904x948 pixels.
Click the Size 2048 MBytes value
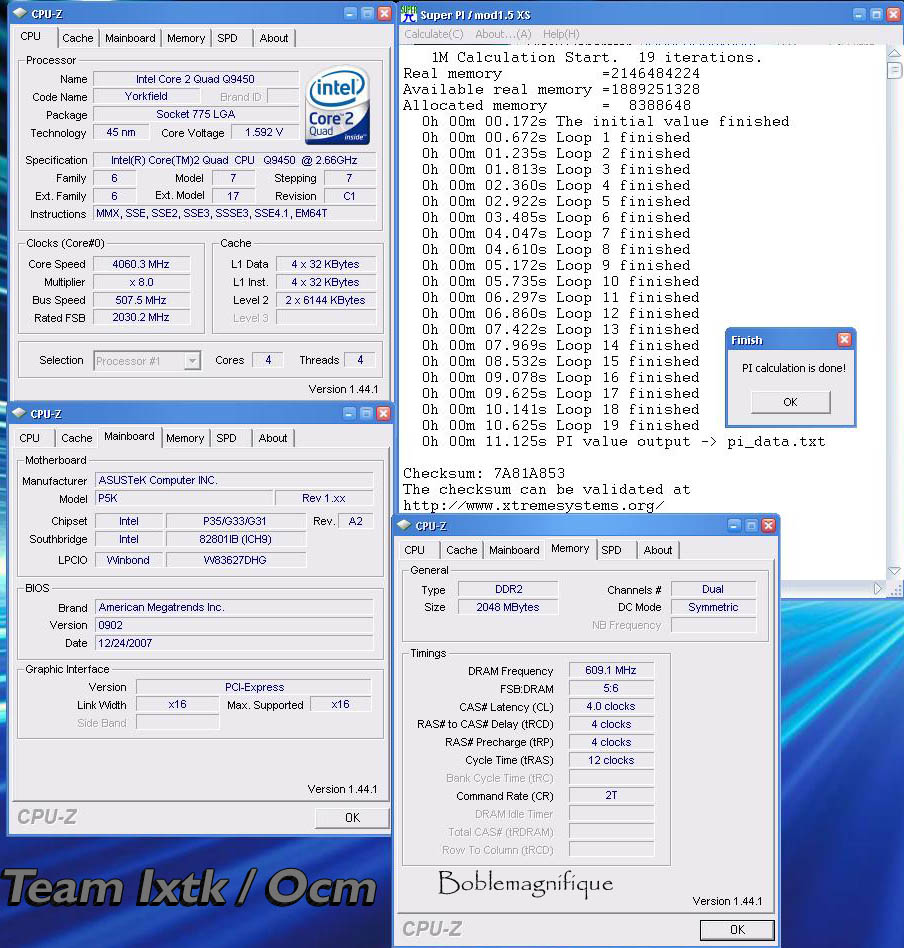pos(507,607)
